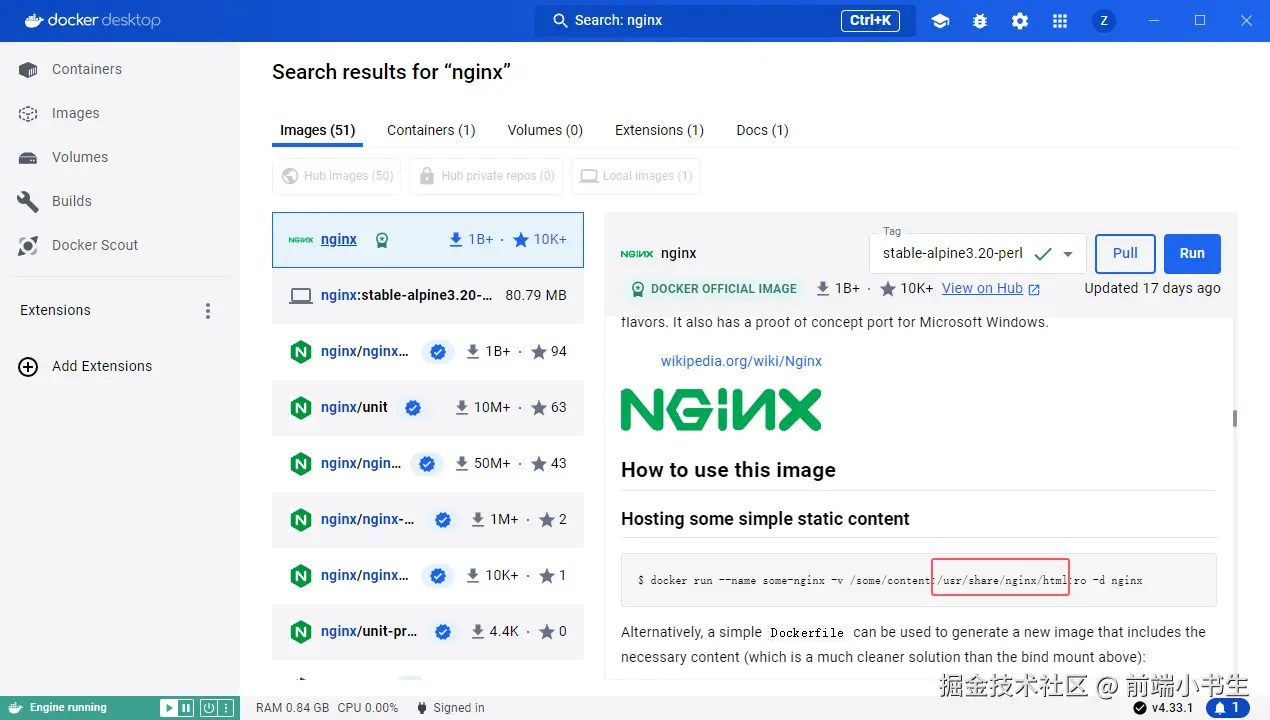The image size is (1270, 720).
Task: Select the result with 10K+ downloads and 1 star
Action: 428,576
